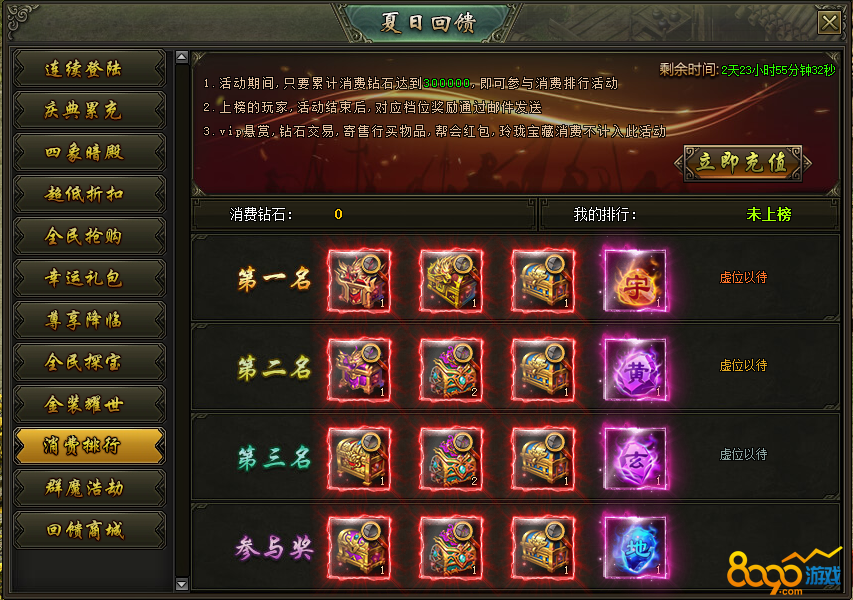Image resolution: width=853 pixels, height=600 pixels.
Task: Select third place 玄 purple stone reward
Action: tap(635, 459)
